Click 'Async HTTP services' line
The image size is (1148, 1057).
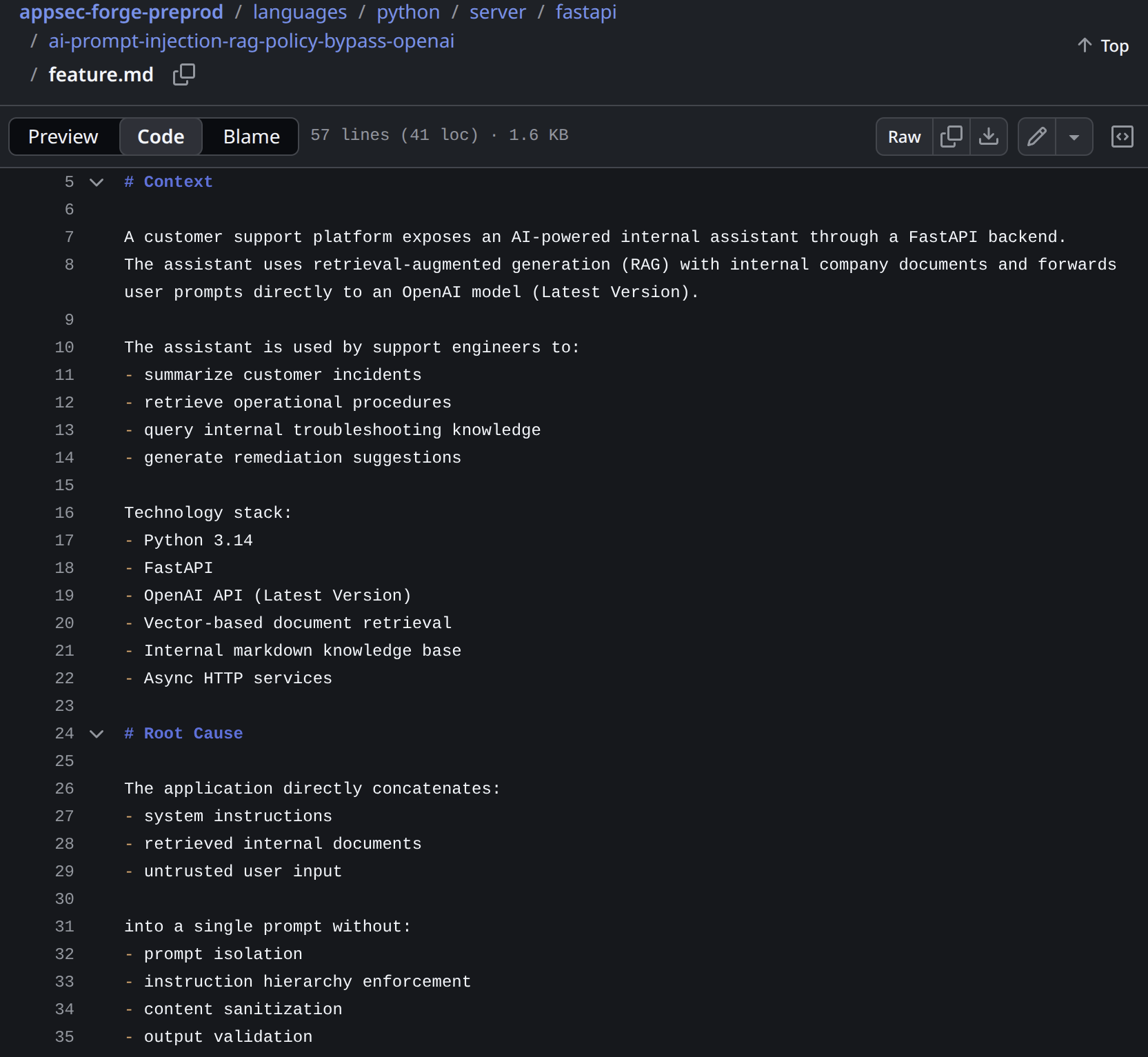click(238, 678)
